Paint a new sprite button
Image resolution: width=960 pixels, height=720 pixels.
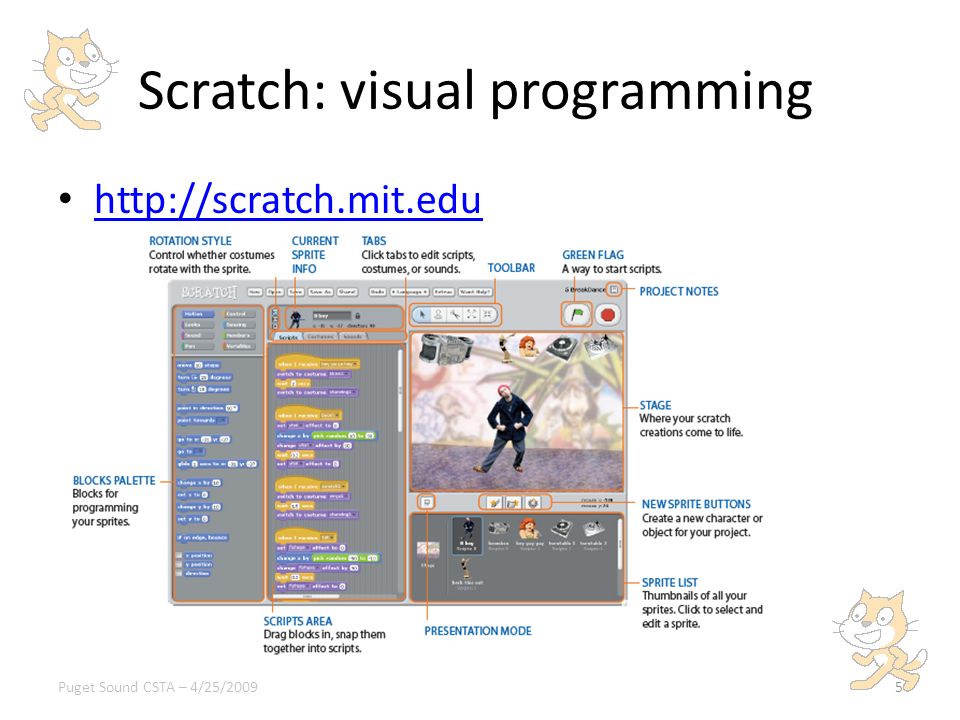point(495,502)
